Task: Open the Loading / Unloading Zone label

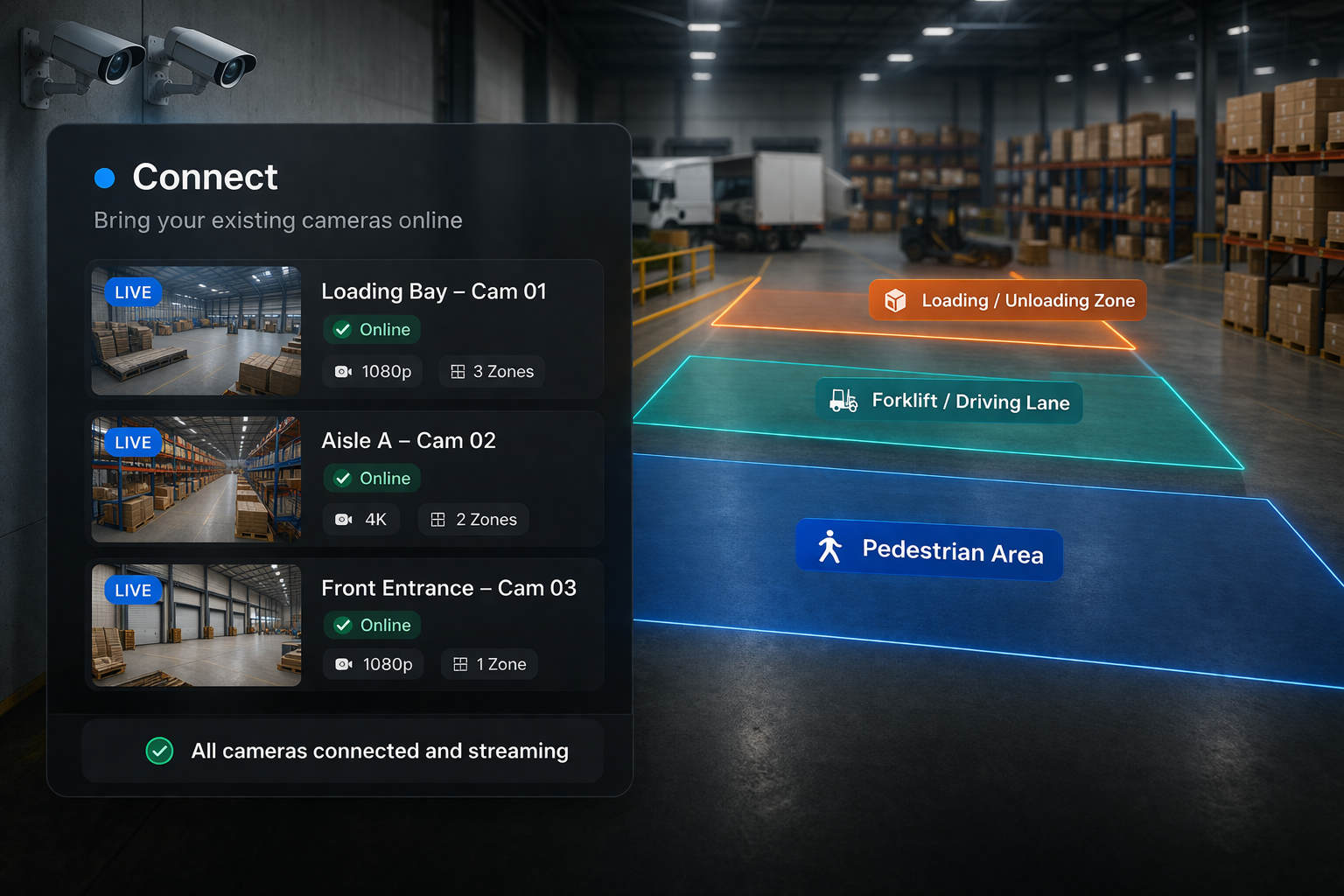Action: coord(1007,300)
